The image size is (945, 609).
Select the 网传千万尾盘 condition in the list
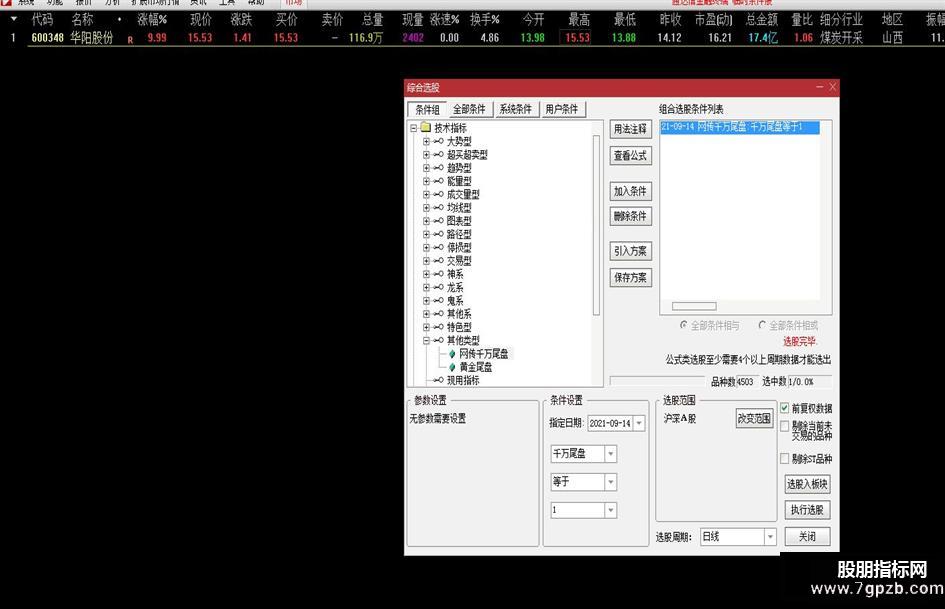(739, 127)
